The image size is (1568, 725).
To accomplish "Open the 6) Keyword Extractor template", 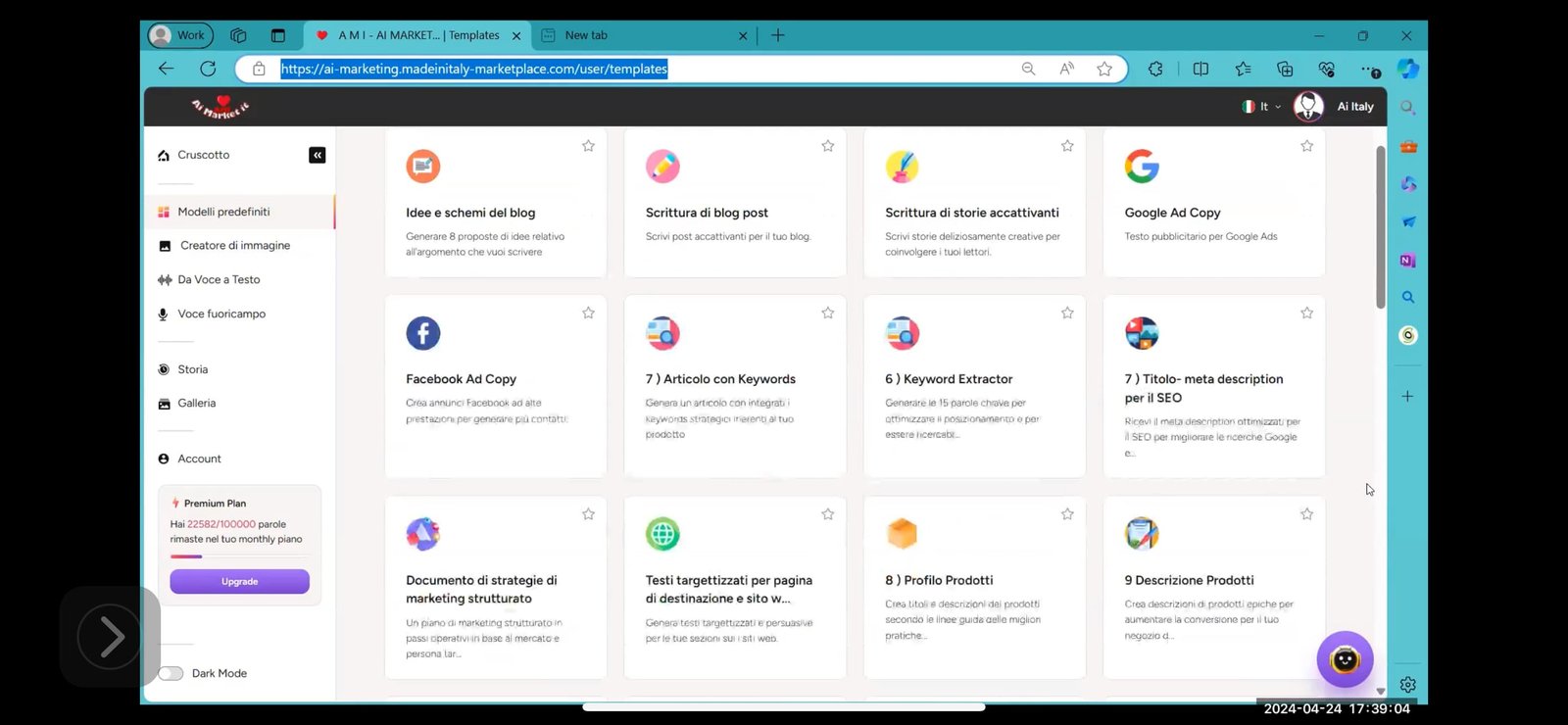I will pos(949,379).
